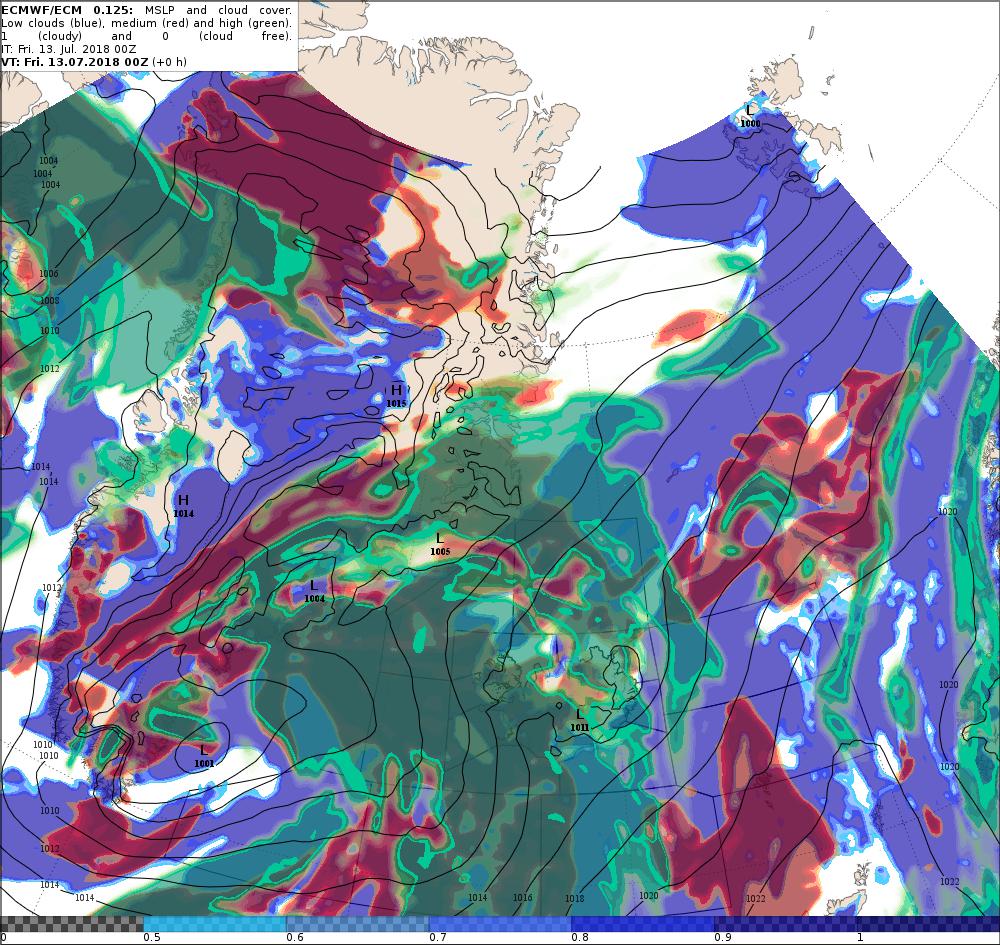The width and height of the screenshot is (1000, 945).
Task: Click the 0.6 colorbar tick label
Action: click(295, 937)
